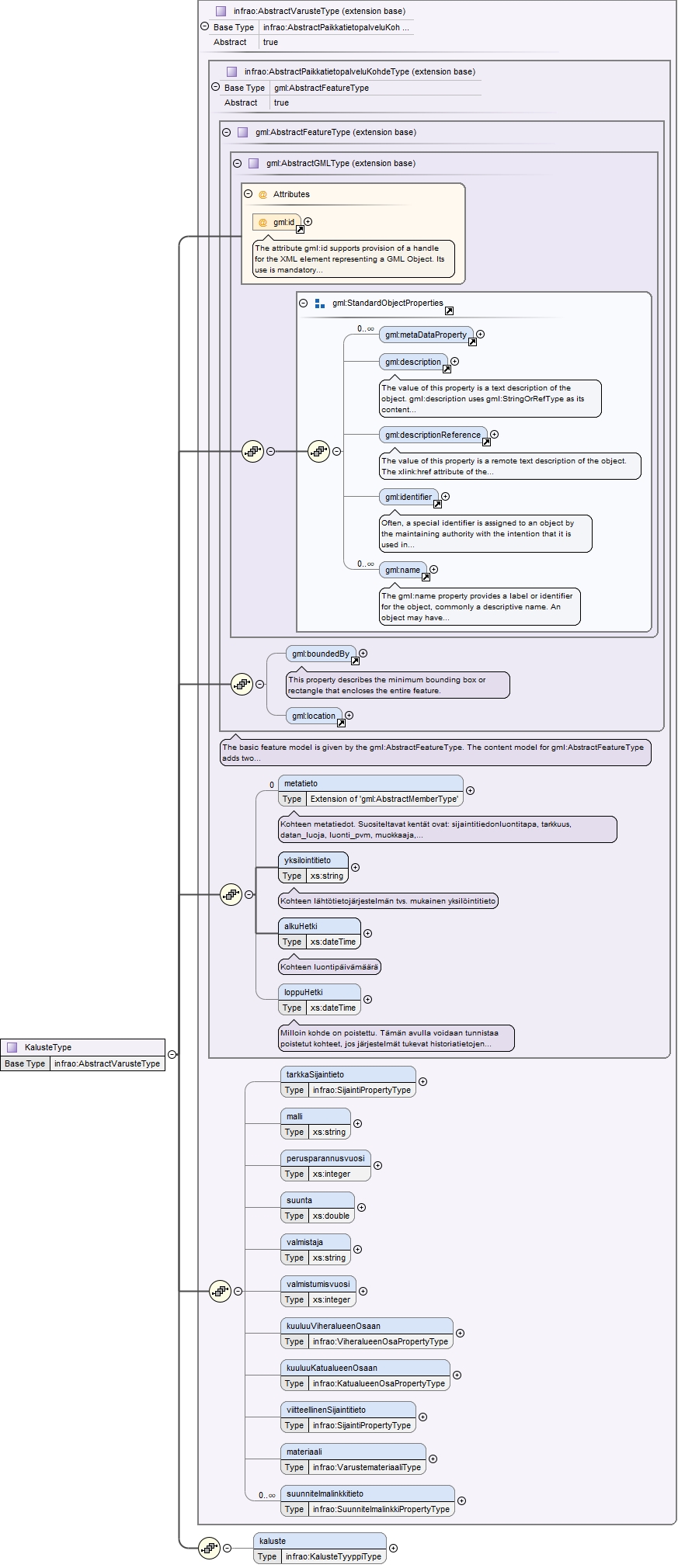Expand the alkuHetki element

pos(368,934)
